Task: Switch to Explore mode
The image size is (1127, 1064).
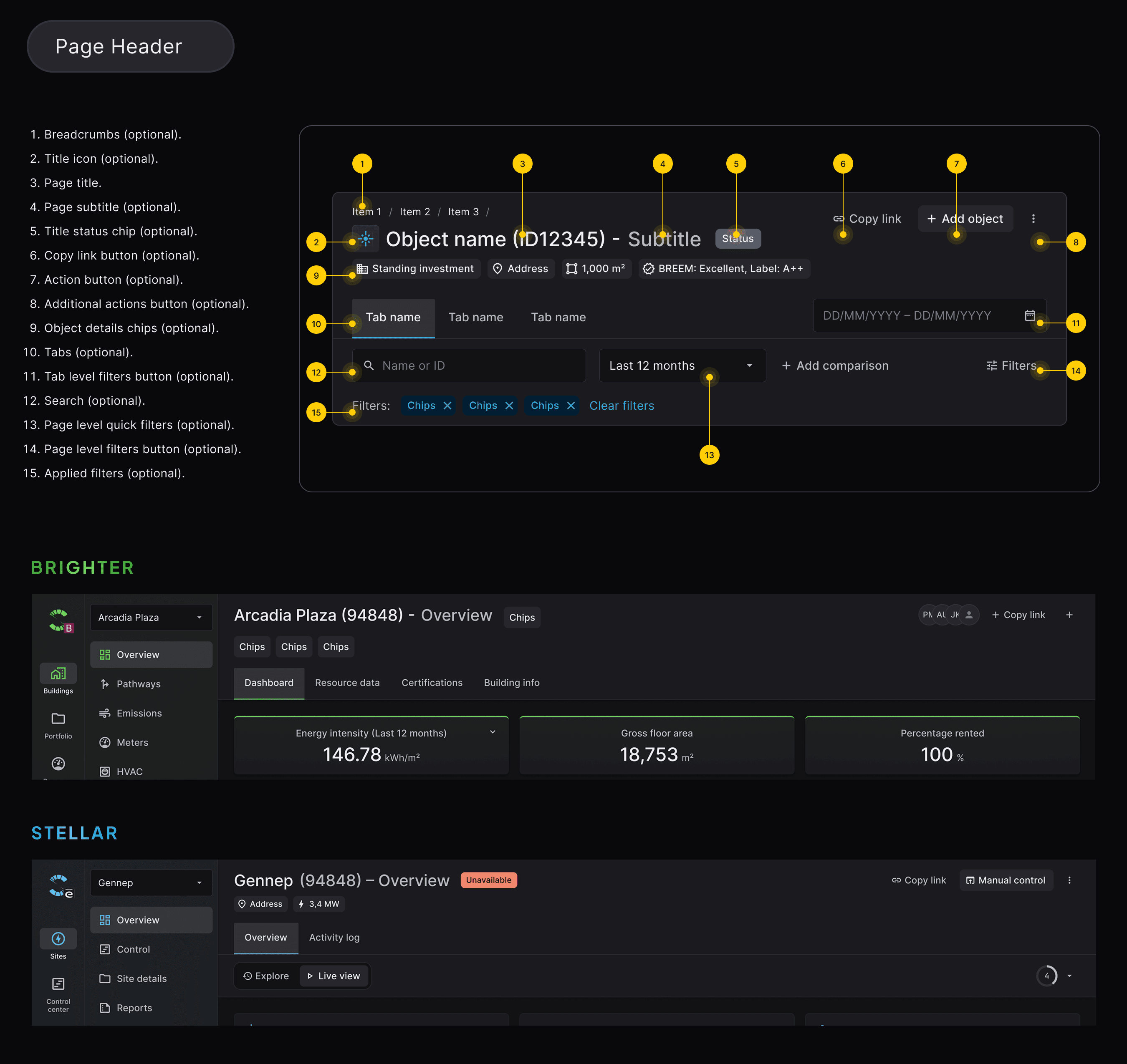Action: pos(265,976)
